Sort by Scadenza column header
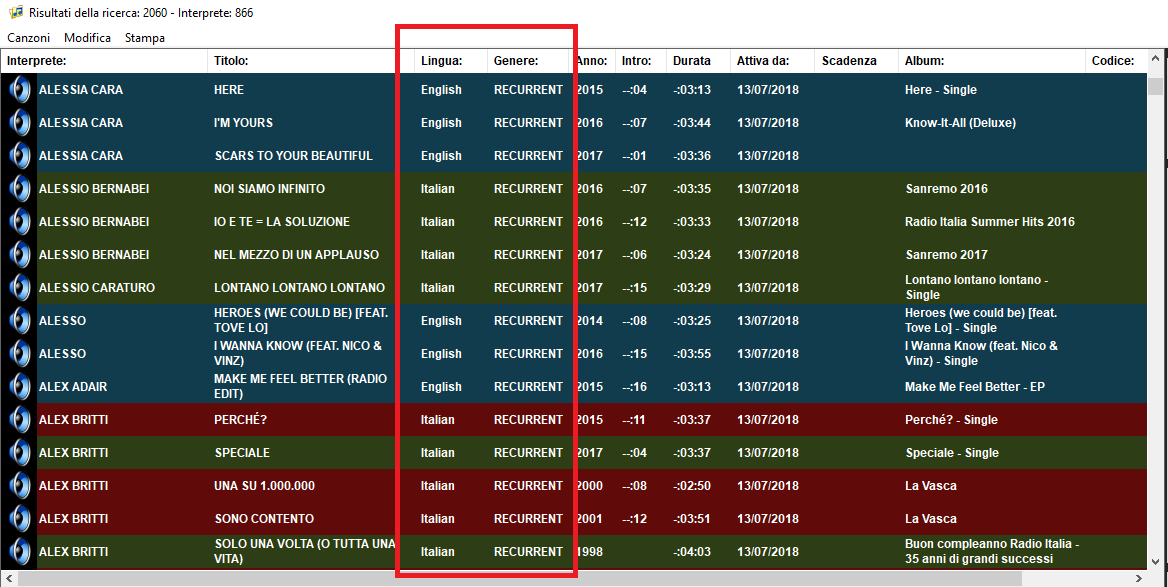Screen dimensions: 1168x587 [857, 61]
